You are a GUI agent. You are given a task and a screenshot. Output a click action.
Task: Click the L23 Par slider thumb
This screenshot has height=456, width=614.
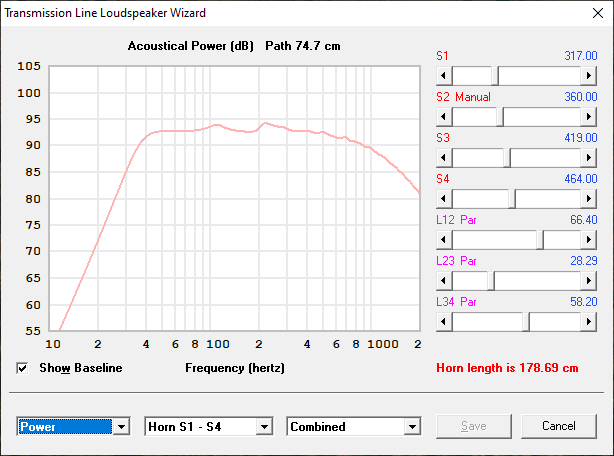point(491,281)
